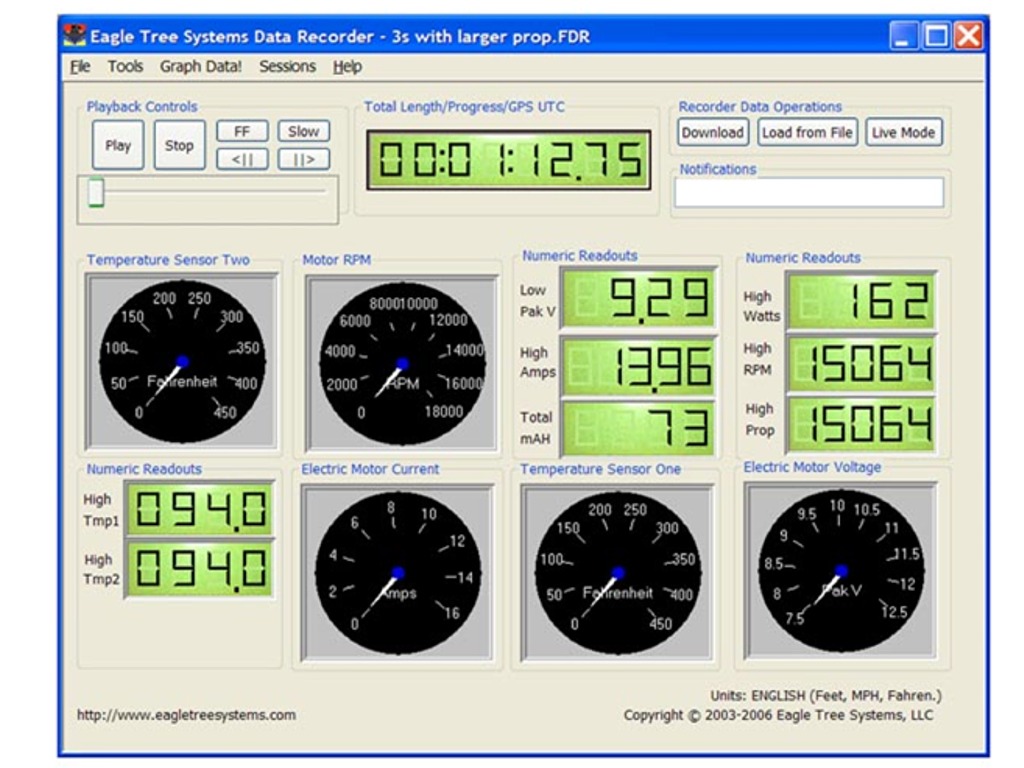Open the Sessions menu
The width and height of the screenshot is (1024, 768).
287,67
